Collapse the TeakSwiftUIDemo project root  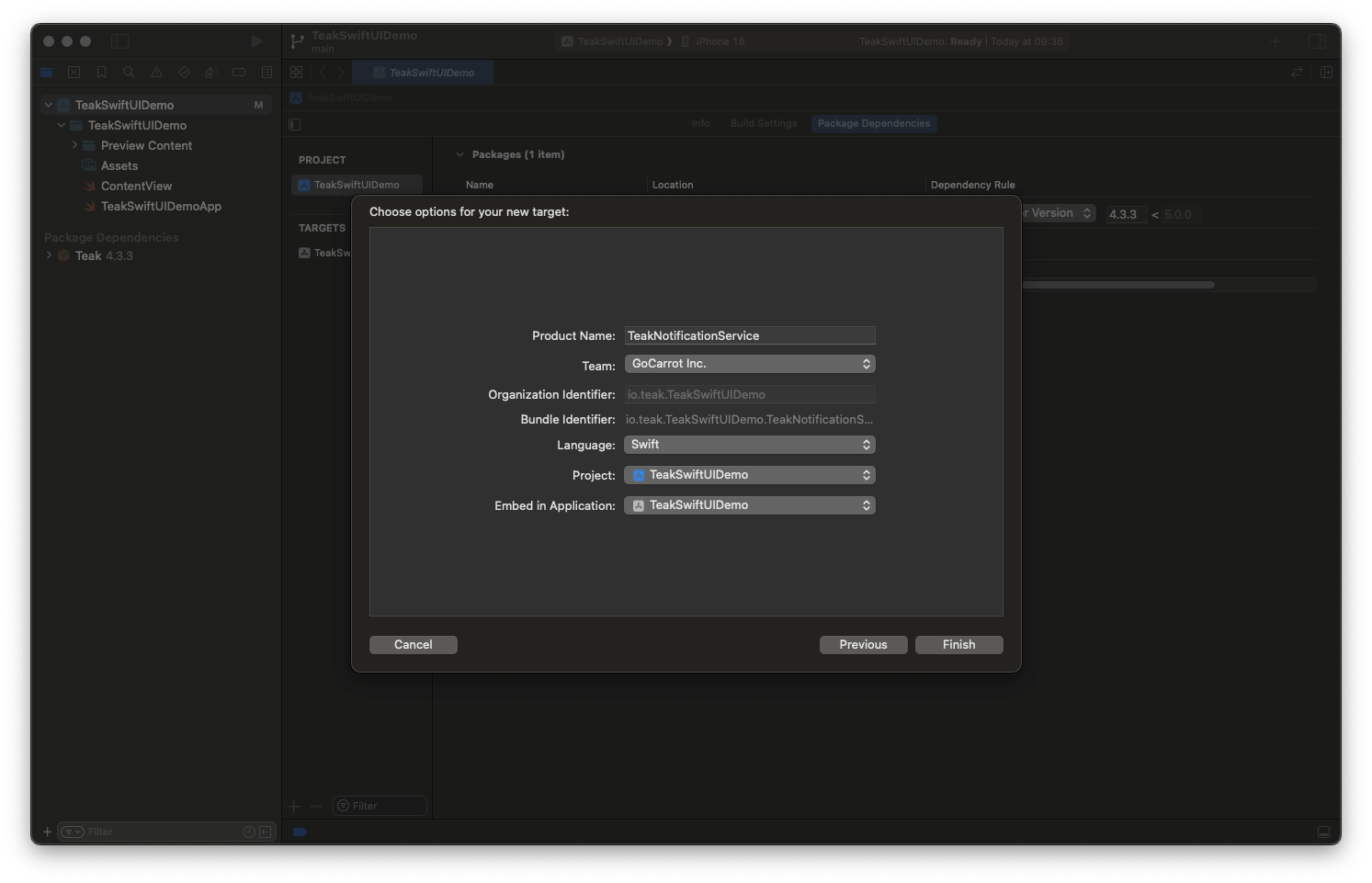coord(49,105)
